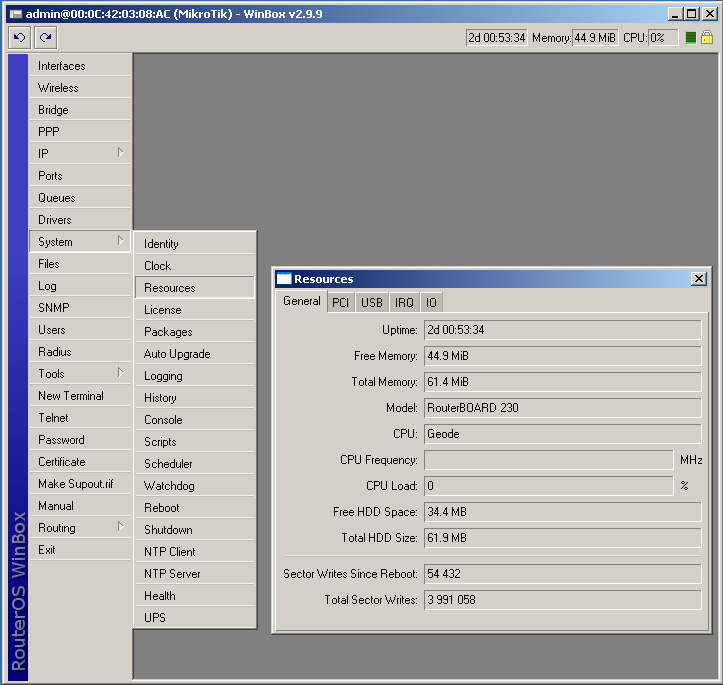The width and height of the screenshot is (723, 685).
Task: Expand the IP submenu arrow
Action: 120,153
